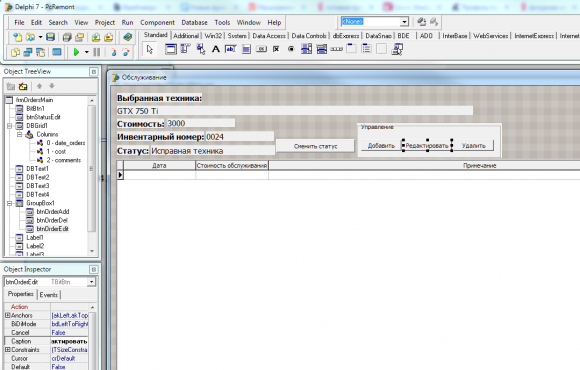Choose the MainMenu component icon
The height and width of the screenshot is (370, 580).
[185, 49]
